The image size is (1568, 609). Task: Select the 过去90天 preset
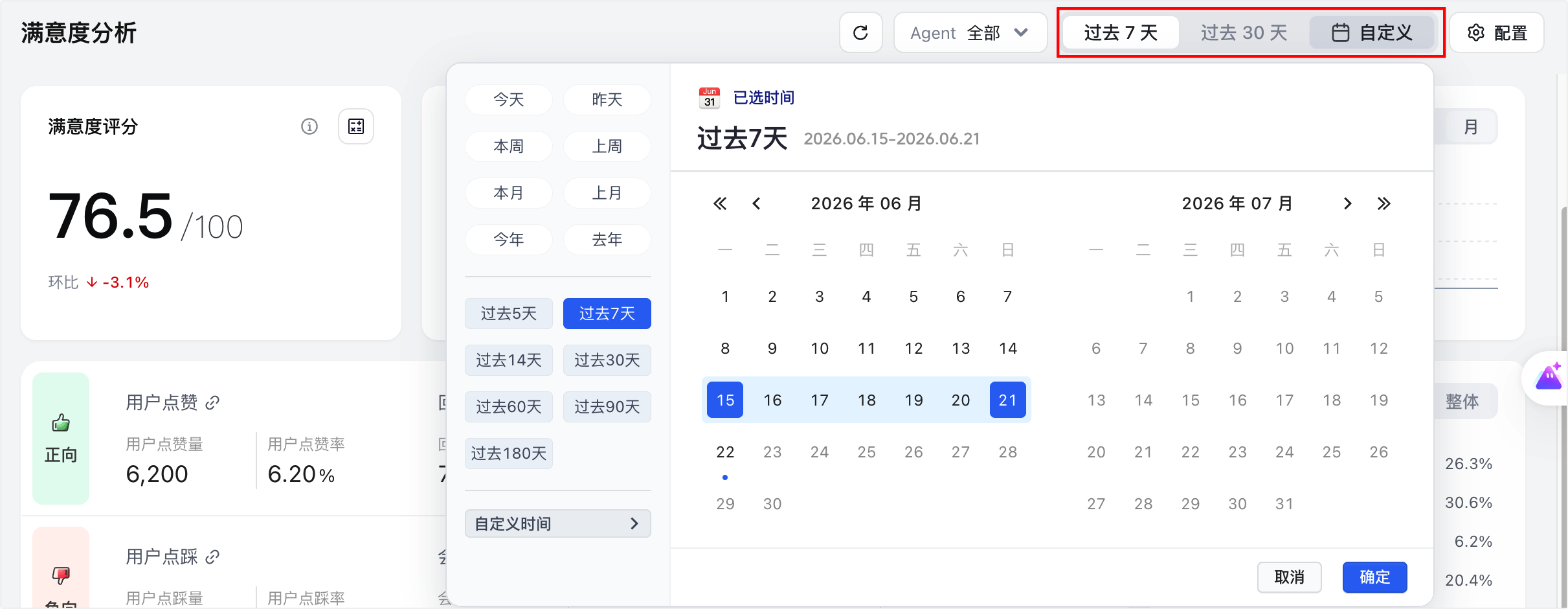click(x=607, y=407)
